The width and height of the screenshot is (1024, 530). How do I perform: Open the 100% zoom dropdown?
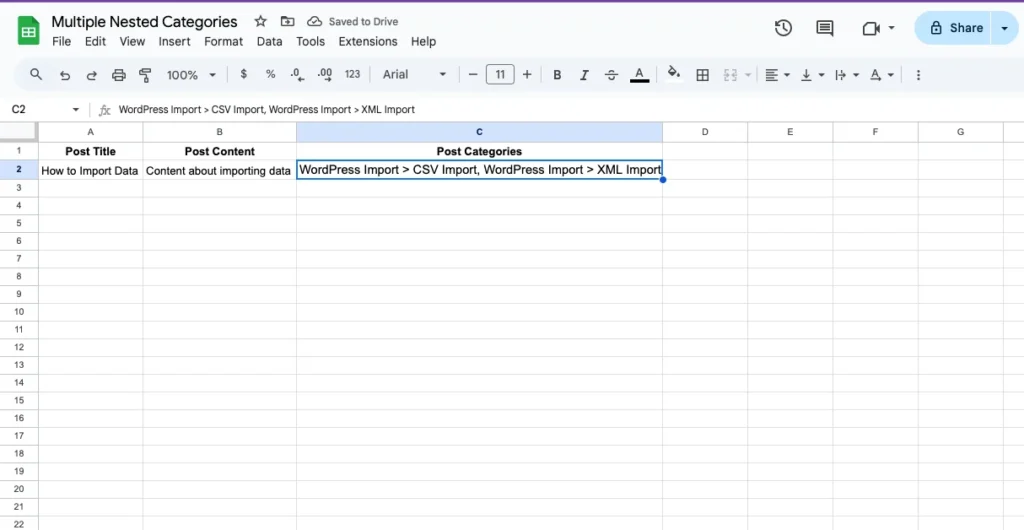191,75
